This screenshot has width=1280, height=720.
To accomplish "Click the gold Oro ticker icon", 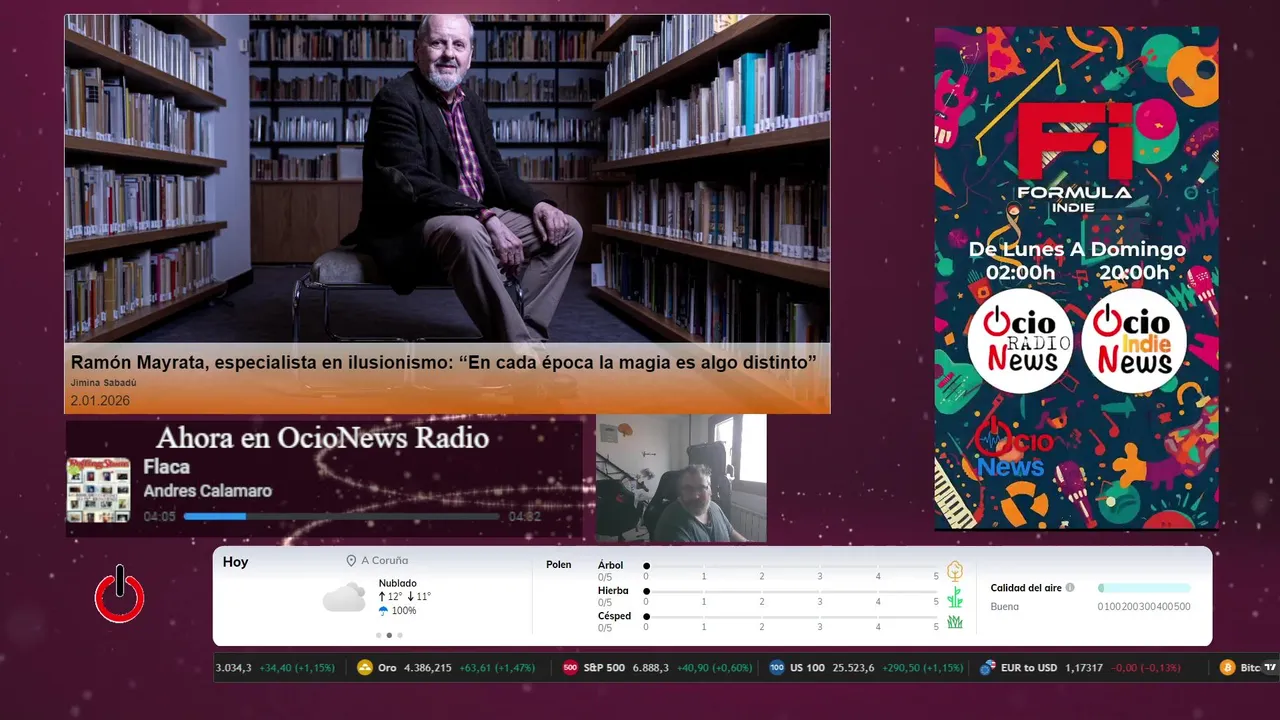I will coord(365,668).
